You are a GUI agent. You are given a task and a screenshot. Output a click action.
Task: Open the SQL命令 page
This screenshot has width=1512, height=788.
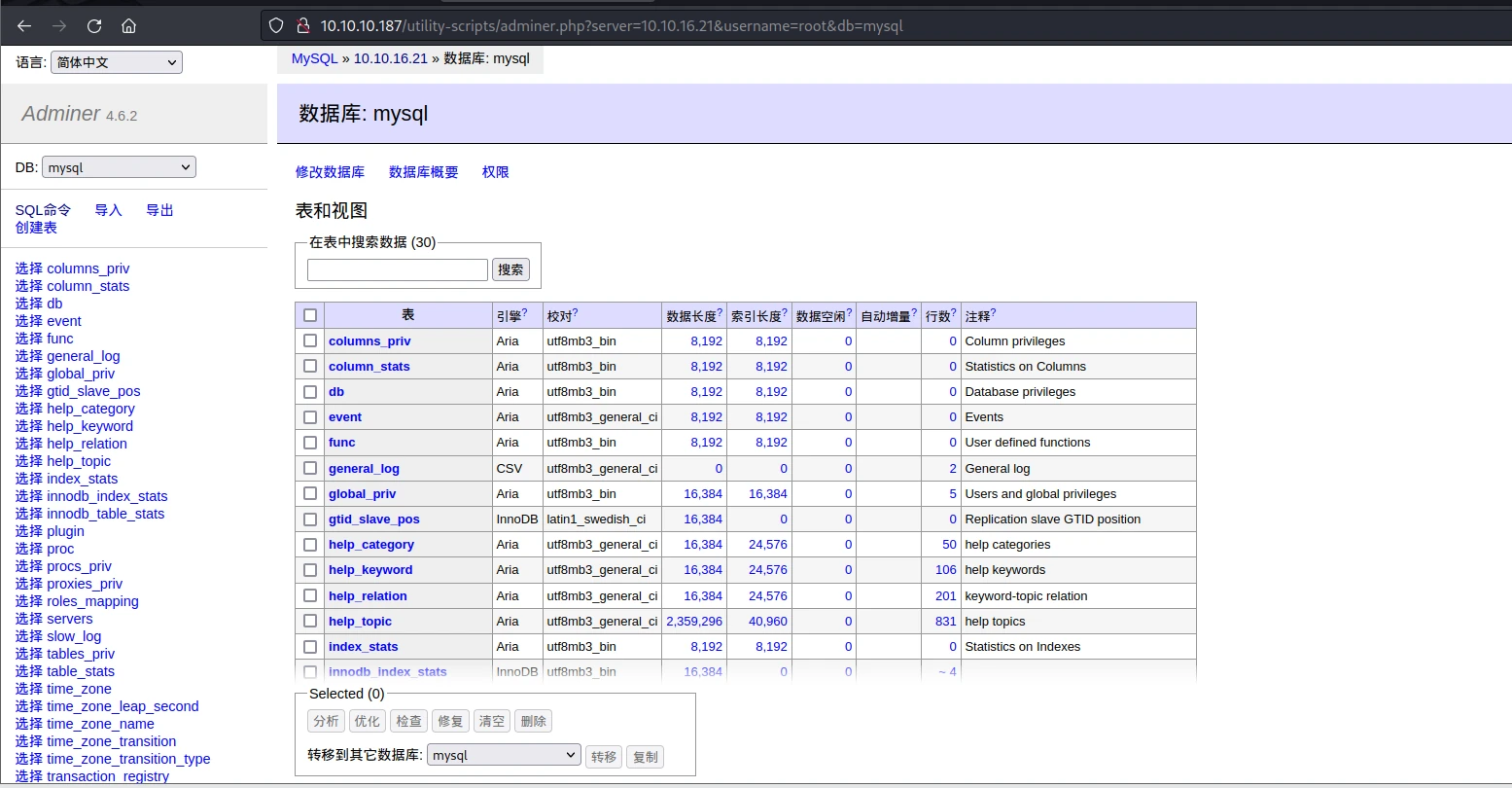(43, 210)
